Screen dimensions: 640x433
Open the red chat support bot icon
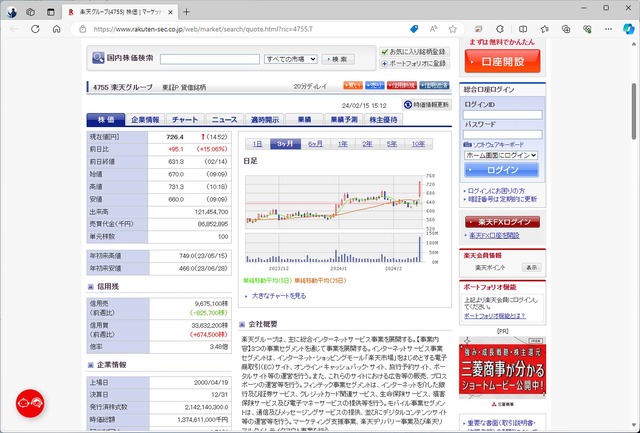[x=30, y=403]
